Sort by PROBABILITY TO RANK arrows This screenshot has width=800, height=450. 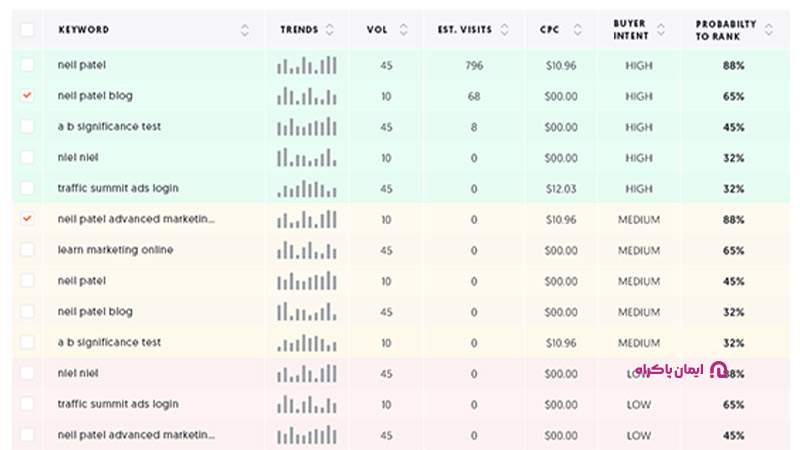769,30
